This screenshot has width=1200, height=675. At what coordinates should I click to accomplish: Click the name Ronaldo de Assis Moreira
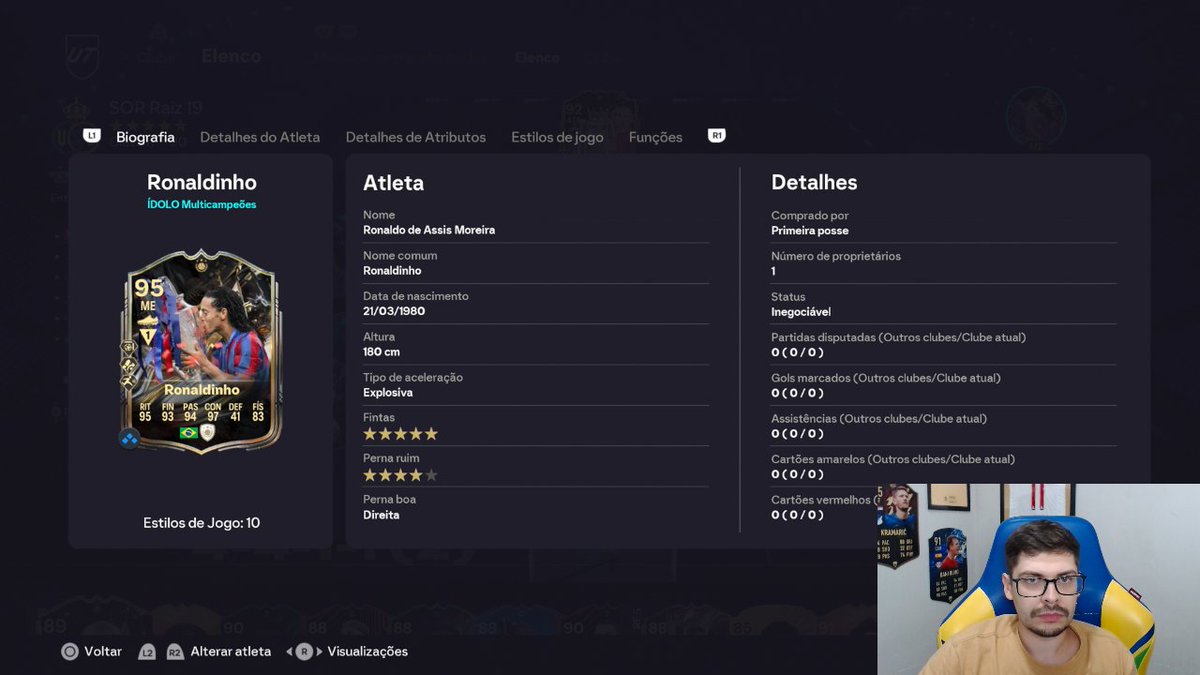pos(429,230)
